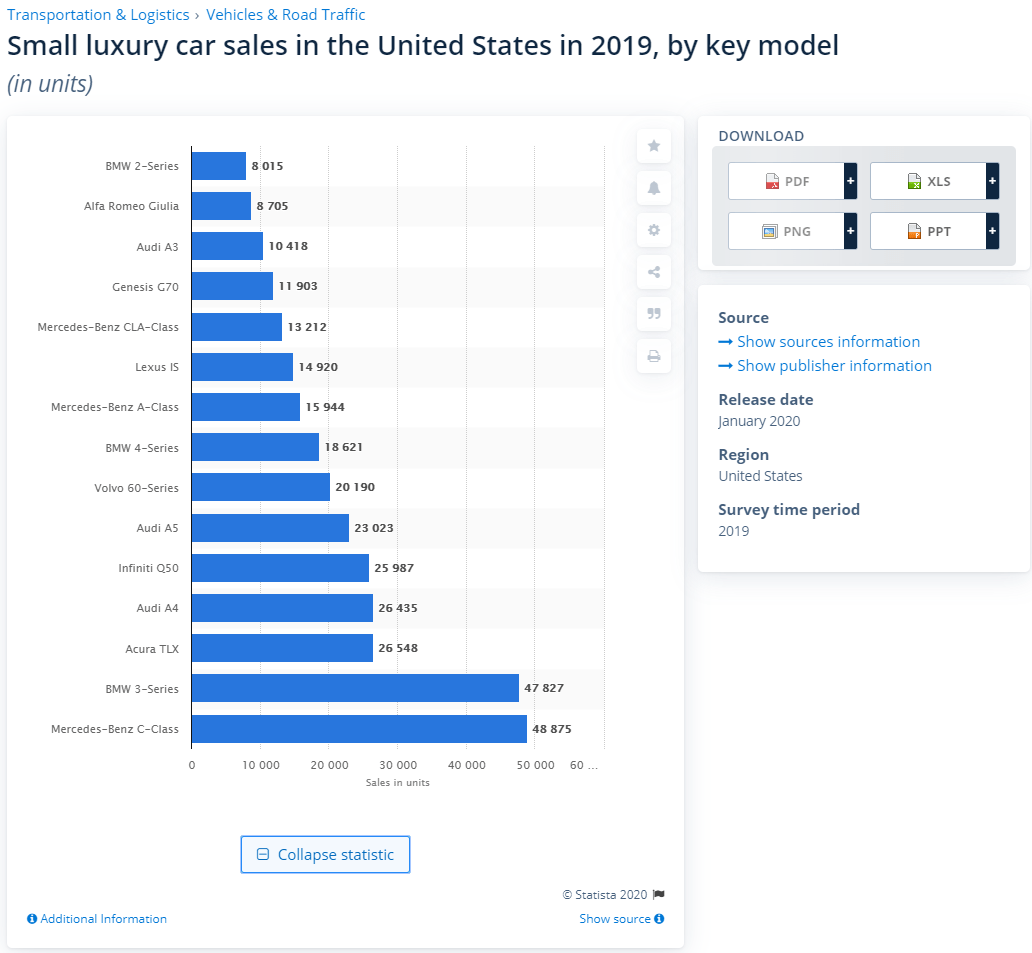Click the star favorite icon
1032x953 pixels.
pyautogui.click(x=654, y=146)
